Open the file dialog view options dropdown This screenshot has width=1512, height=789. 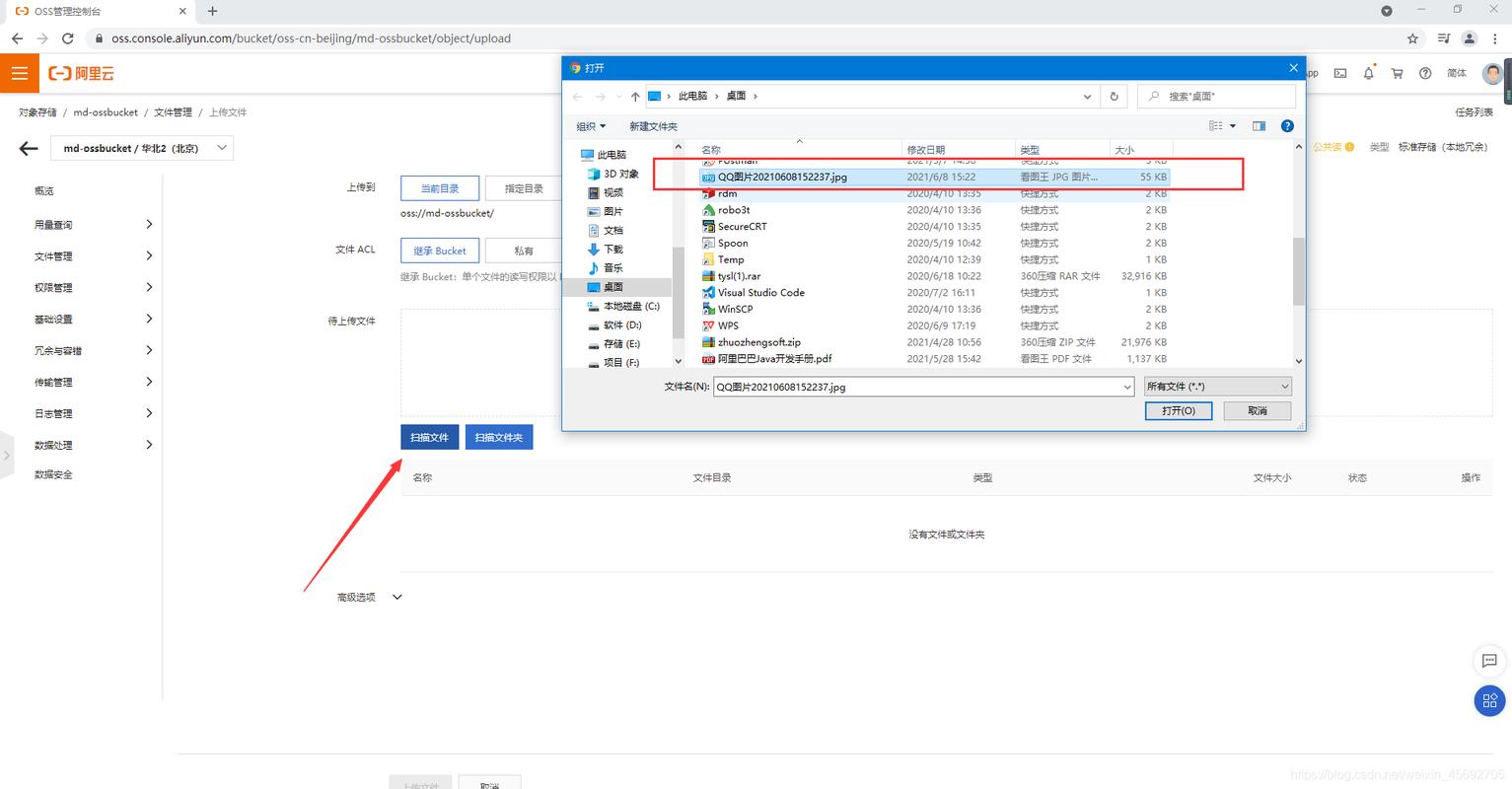[x=1233, y=126]
